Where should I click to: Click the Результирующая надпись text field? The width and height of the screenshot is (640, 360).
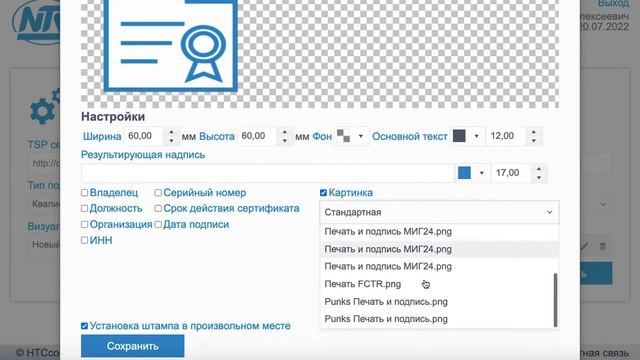[x=267, y=173]
